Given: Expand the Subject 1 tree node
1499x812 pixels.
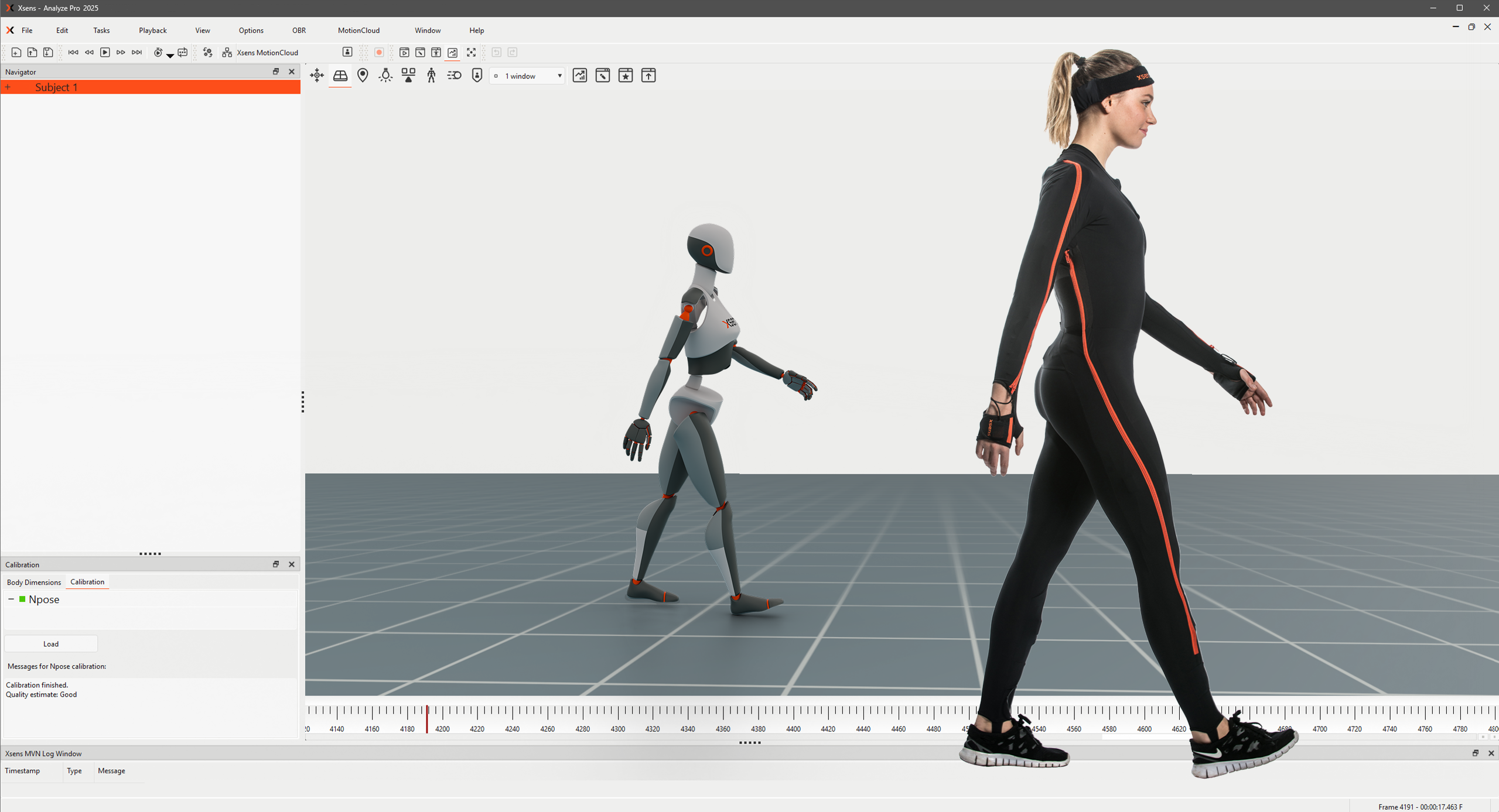Looking at the screenshot, I should tap(8, 87).
